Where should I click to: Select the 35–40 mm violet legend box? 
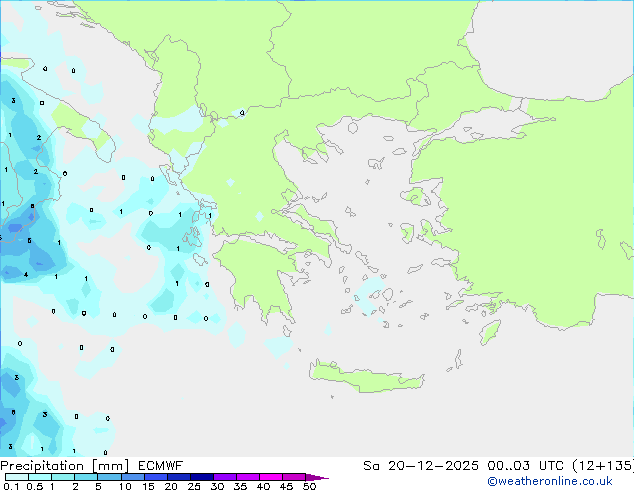248,477
